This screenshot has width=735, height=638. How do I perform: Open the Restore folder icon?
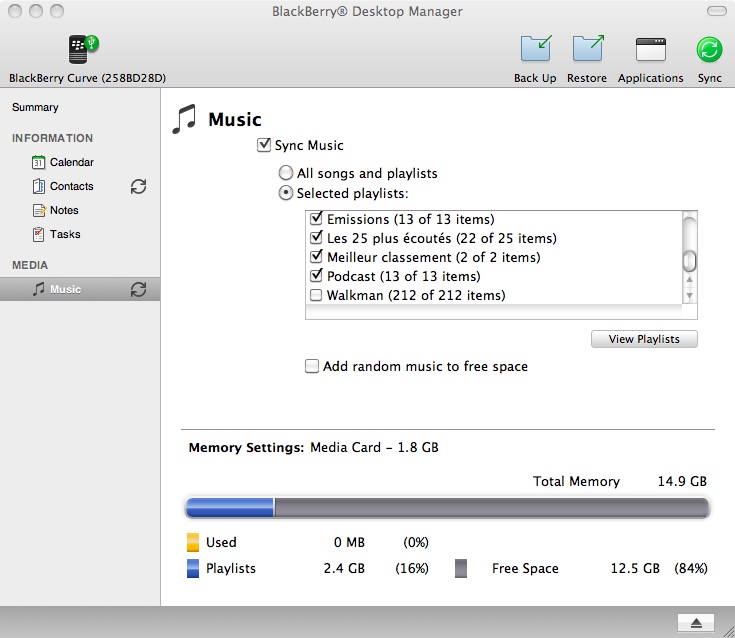click(x=587, y=48)
